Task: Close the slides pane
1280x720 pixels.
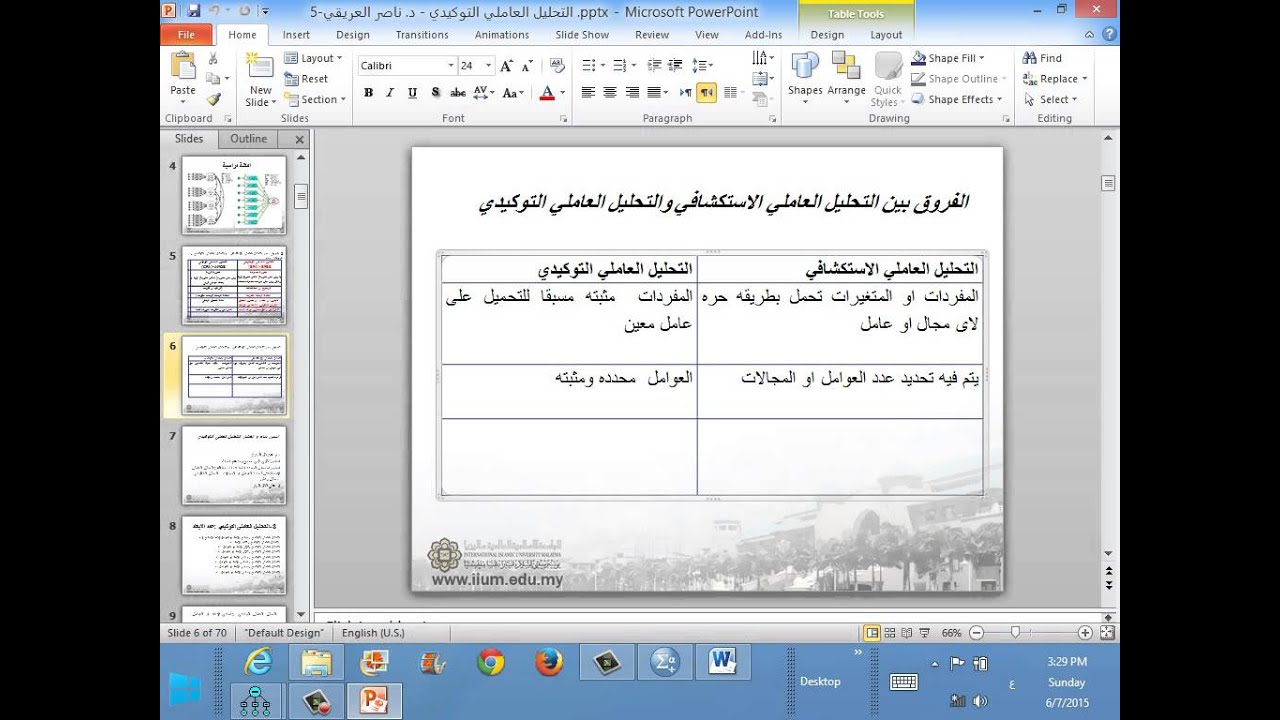Action: [299, 140]
